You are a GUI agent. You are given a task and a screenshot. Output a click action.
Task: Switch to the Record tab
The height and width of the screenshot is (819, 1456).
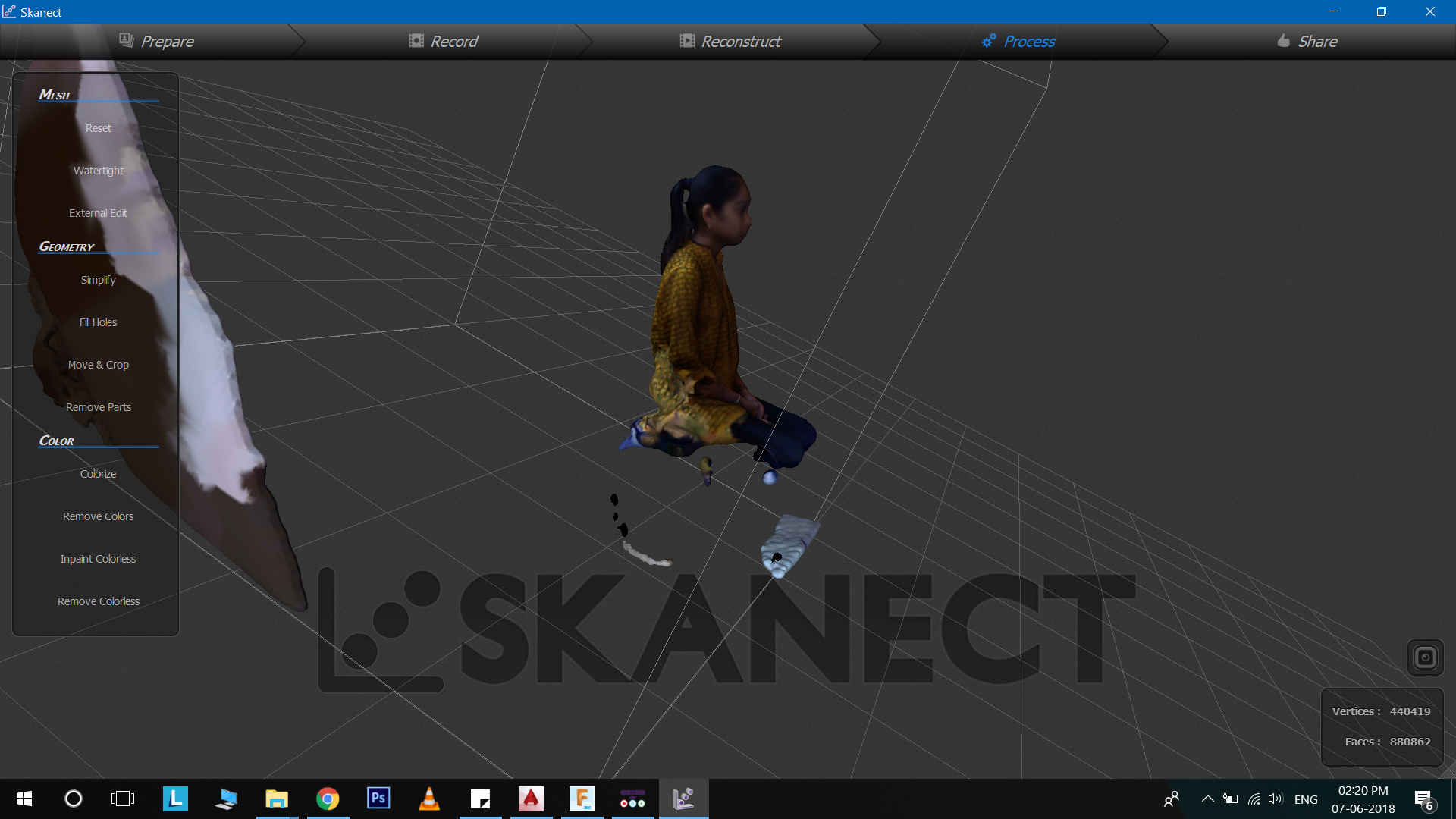pos(444,42)
